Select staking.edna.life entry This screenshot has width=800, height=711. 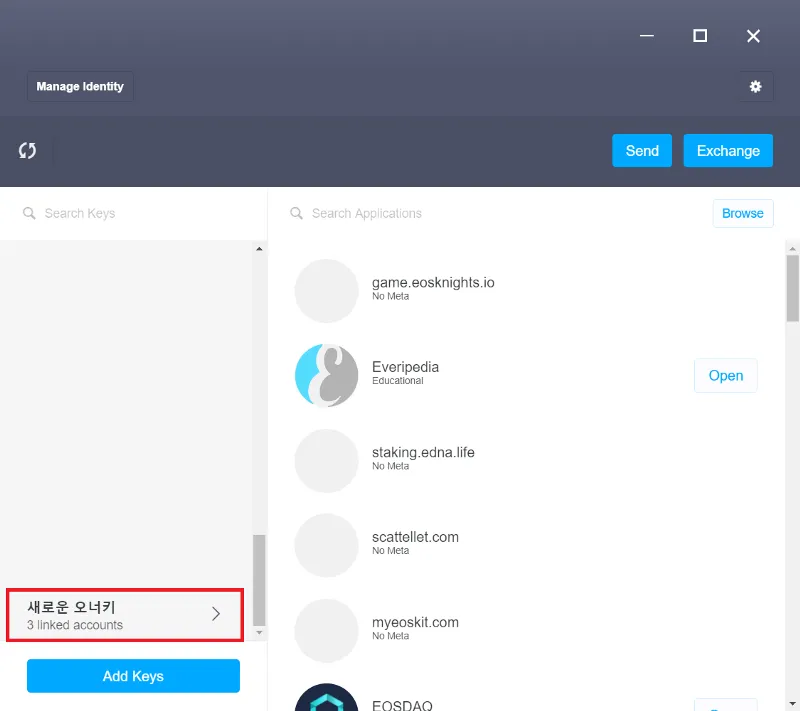click(x=423, y=452)
